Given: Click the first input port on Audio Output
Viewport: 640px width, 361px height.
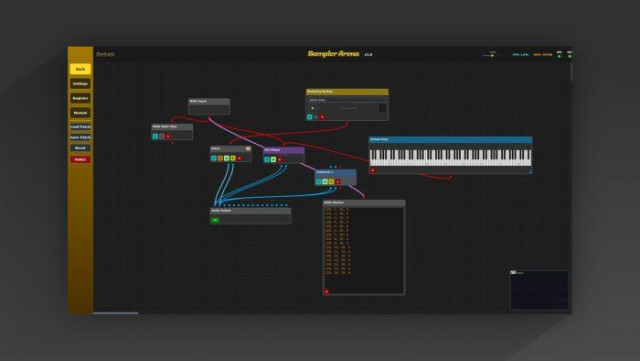Looking at the screenshot, I should (x=215, y=205).
